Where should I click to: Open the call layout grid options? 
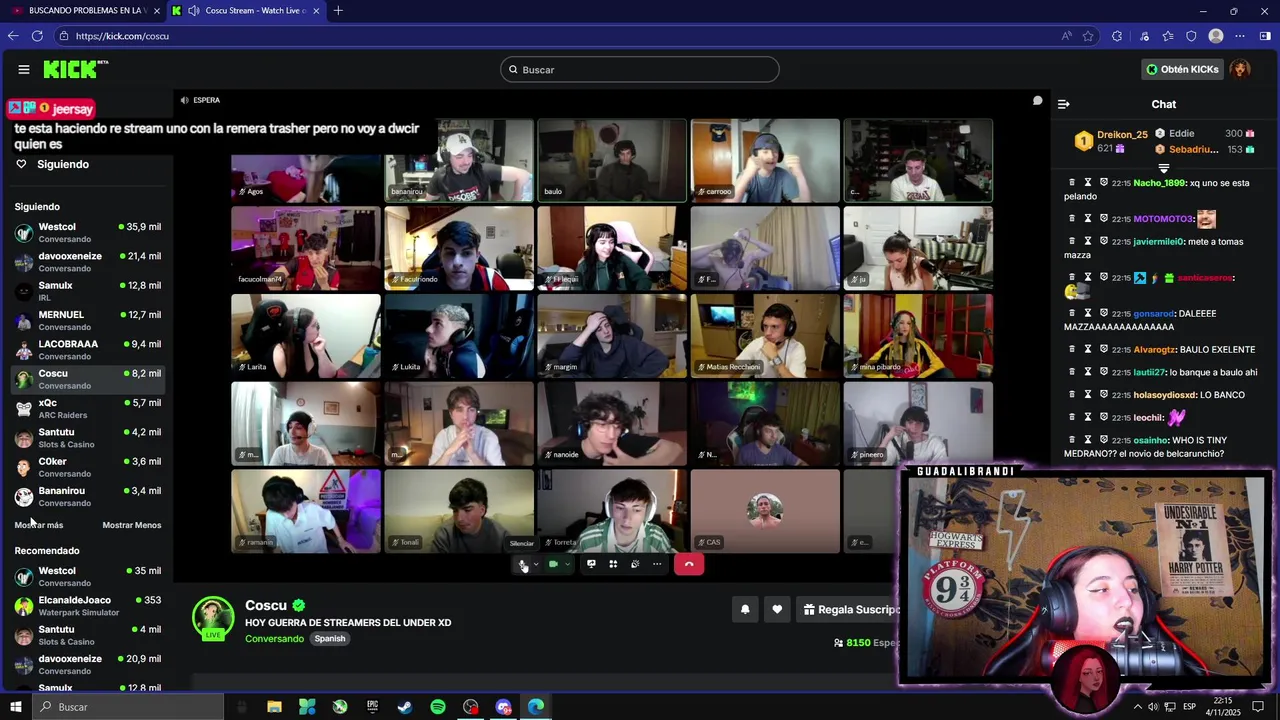click(613, 564)
